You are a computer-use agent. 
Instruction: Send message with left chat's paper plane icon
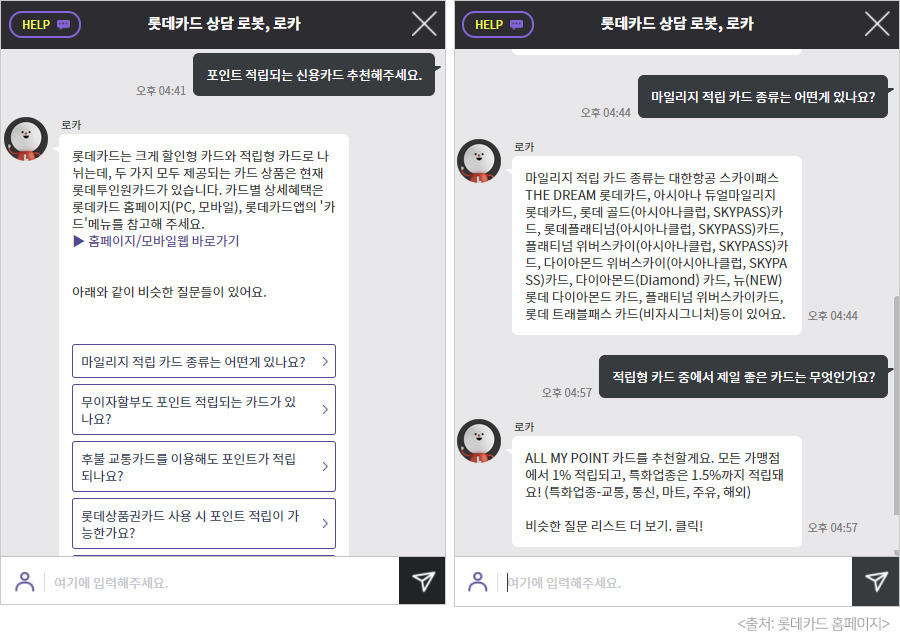[x=422, y=581]
